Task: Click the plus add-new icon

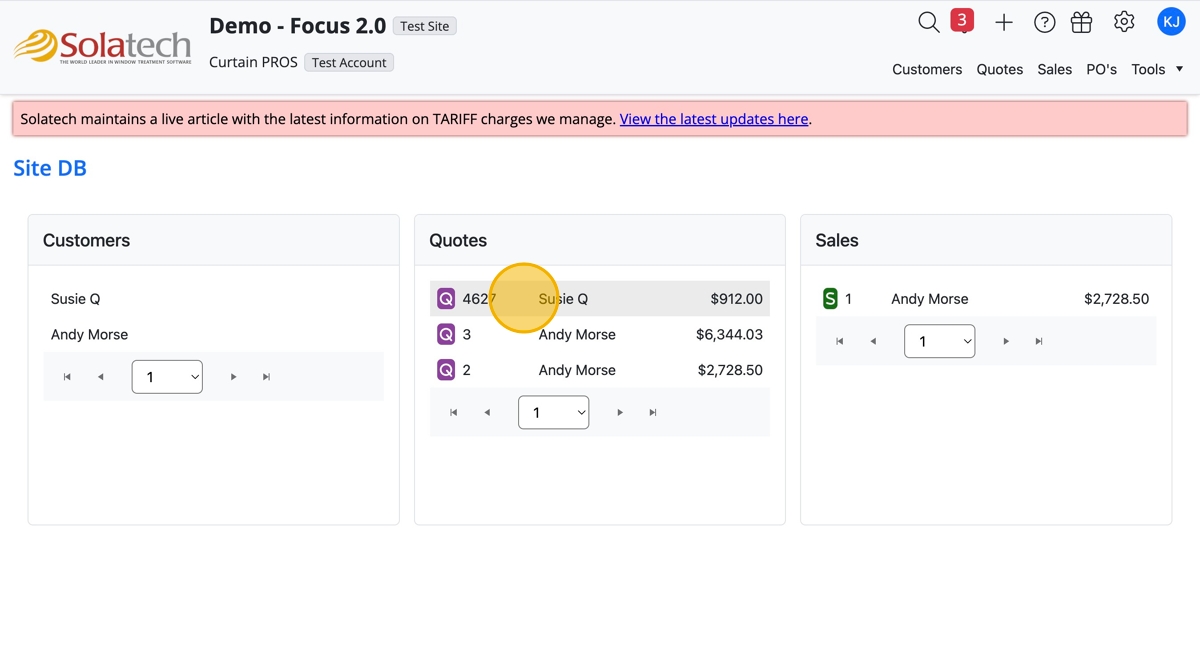Action: tap(1004, 22)
